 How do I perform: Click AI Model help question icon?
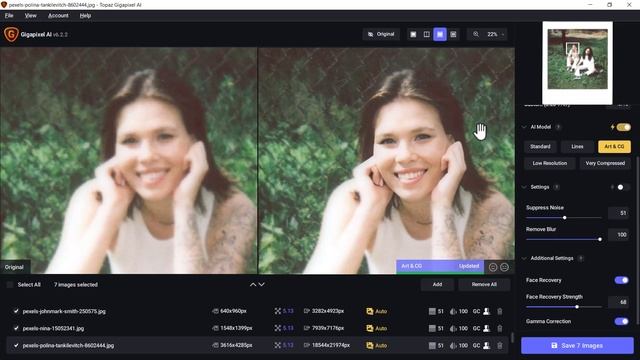click(x=558, y=127)
